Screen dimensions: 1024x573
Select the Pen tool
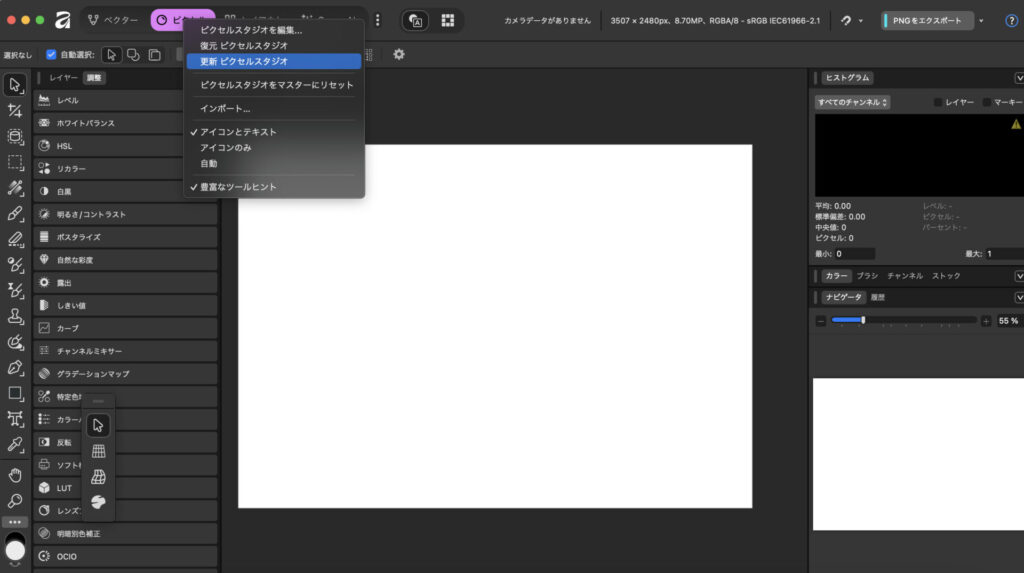pos(15,367)
